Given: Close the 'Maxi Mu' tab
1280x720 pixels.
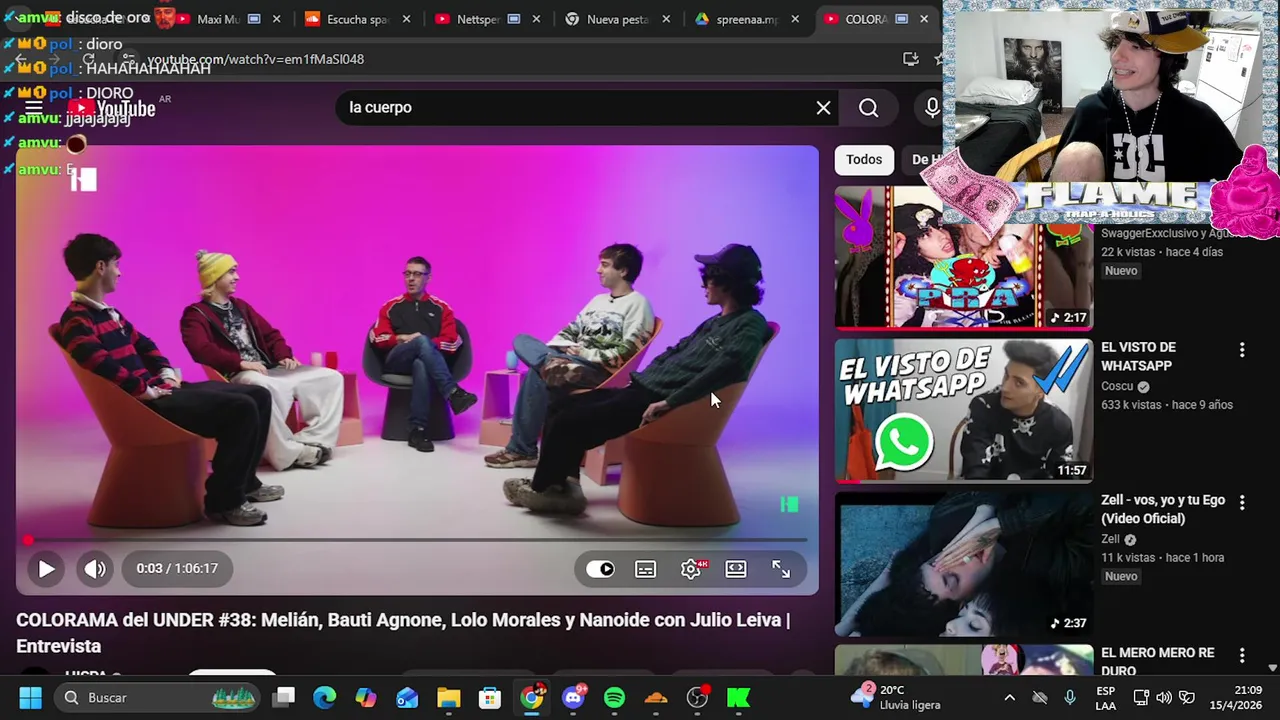Looking at the screenshot, I should pos(277,19).
